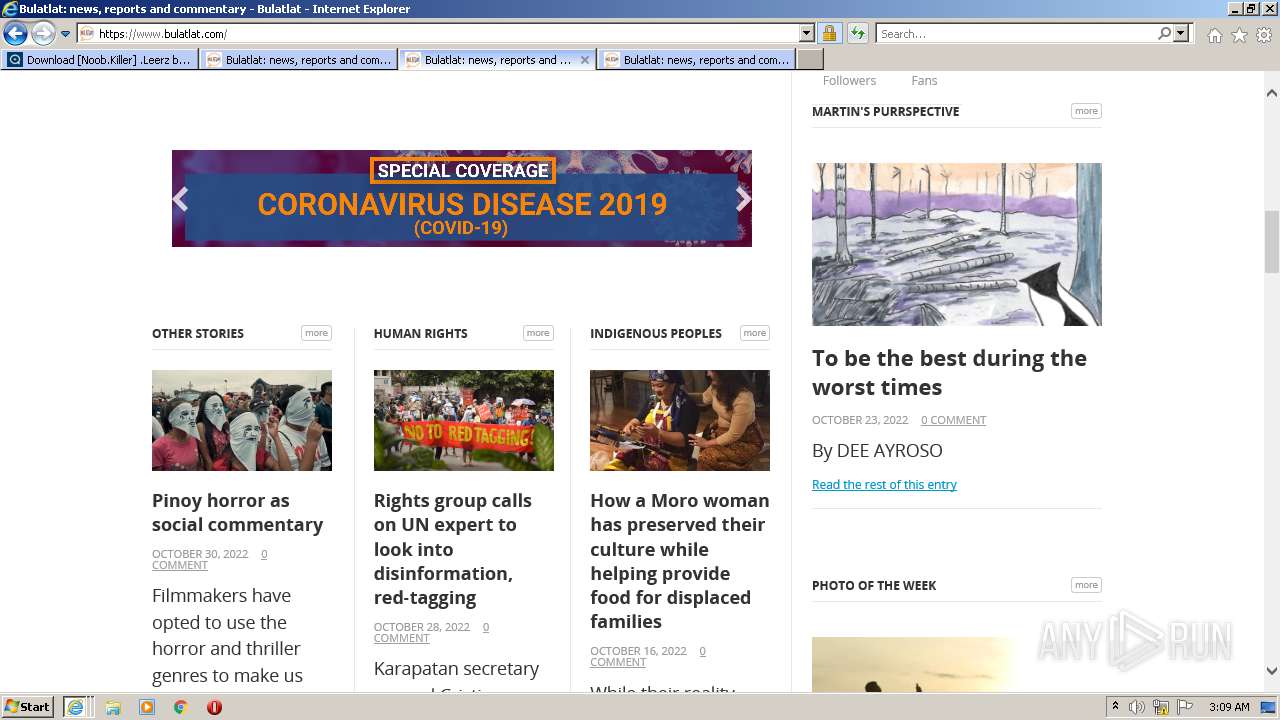Click the vertical scrollbar thumb
Image resolution: width=1280 pixels, height=720 pixels.
tap(1272, 242)
